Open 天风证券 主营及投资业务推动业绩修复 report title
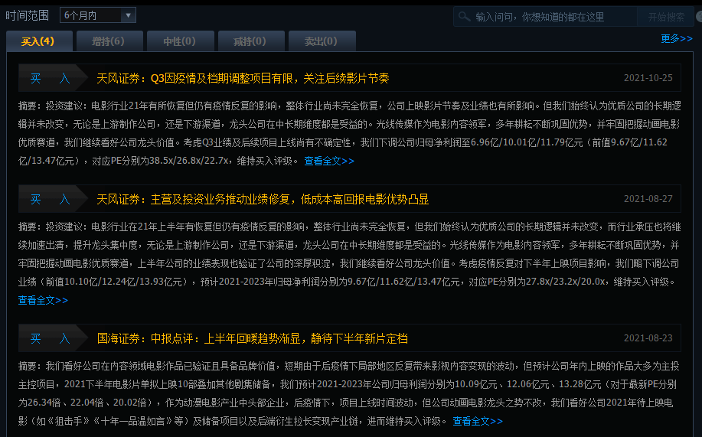This screenshot has height=437, width=702. 262,199
